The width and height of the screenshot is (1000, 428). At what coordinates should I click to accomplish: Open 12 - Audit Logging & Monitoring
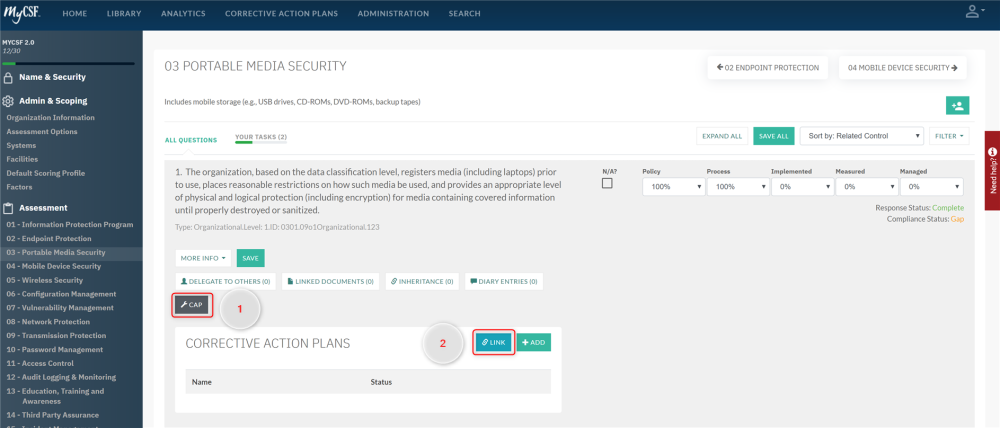coord(61,377)
